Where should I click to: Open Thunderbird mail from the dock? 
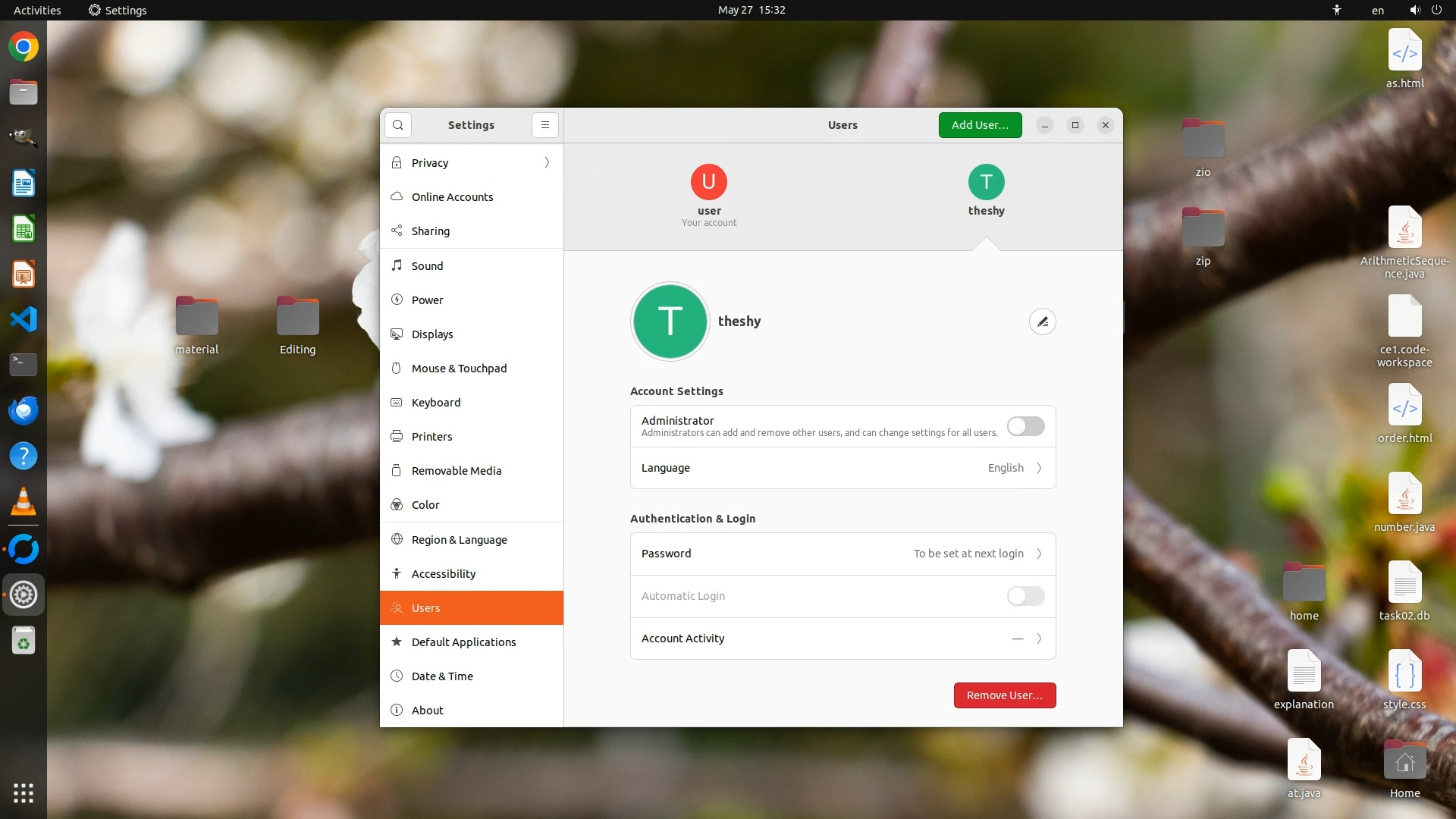click(24, 410)
